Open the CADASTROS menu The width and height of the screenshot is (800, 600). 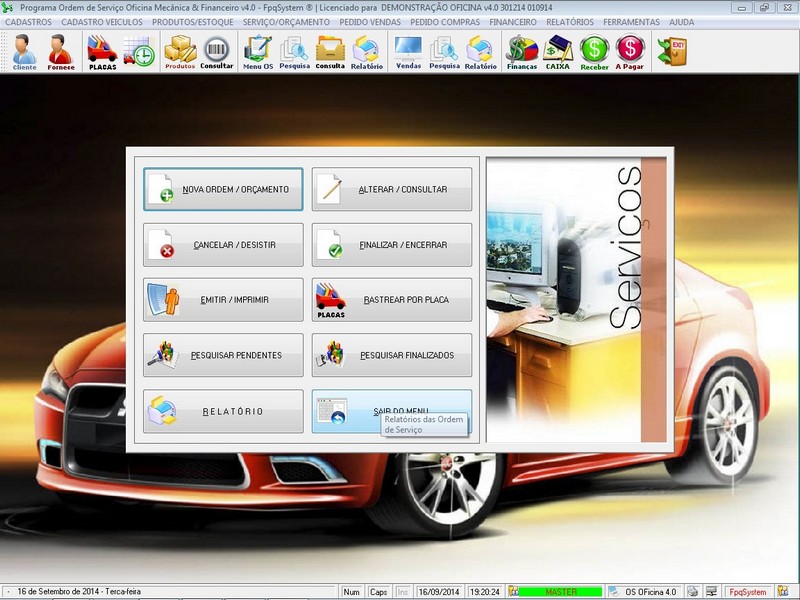(28, 21)
